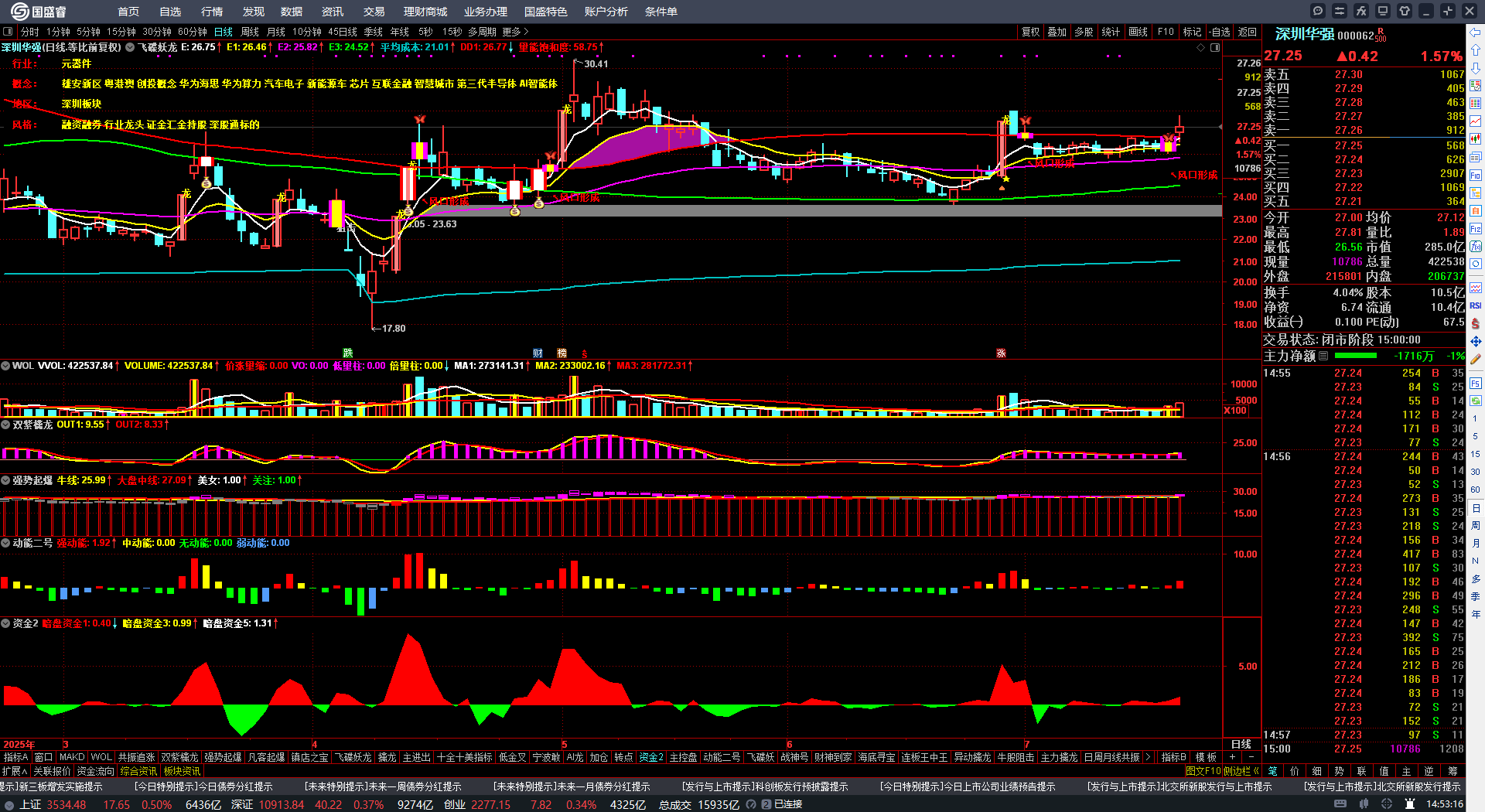1485x812 pixels.
Task: Click the plus zoom-in button below 日线
Action: (x=1233, y=757)
